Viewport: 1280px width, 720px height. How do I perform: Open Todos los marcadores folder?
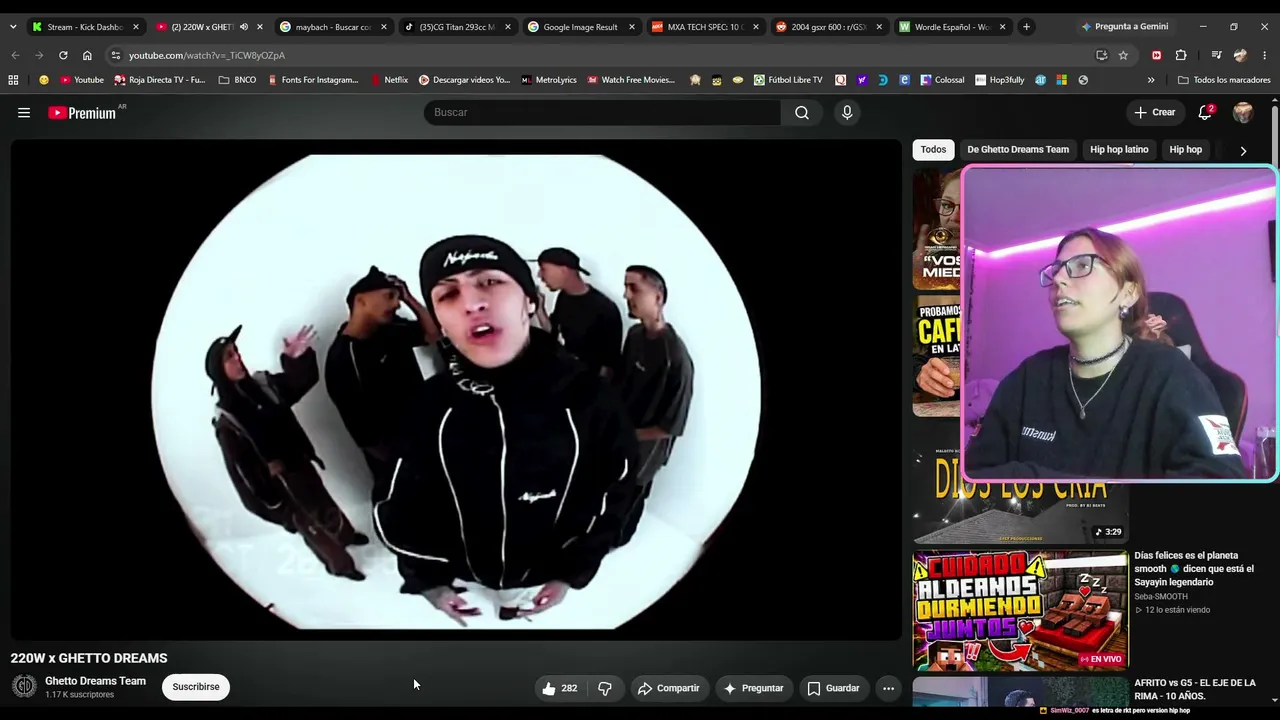pyautogui.click(x=1224, y=80)
